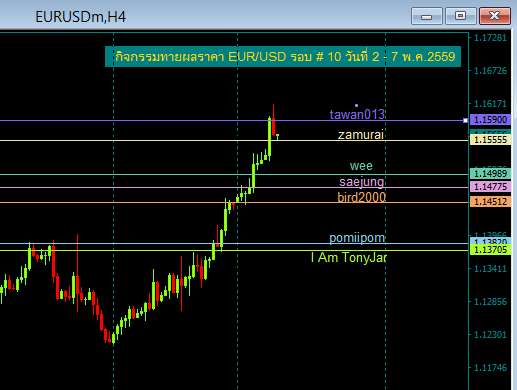Select the I Am TonyJar text label
The height and width of the screenshot is (390, 517).
[x=349, y=258]
